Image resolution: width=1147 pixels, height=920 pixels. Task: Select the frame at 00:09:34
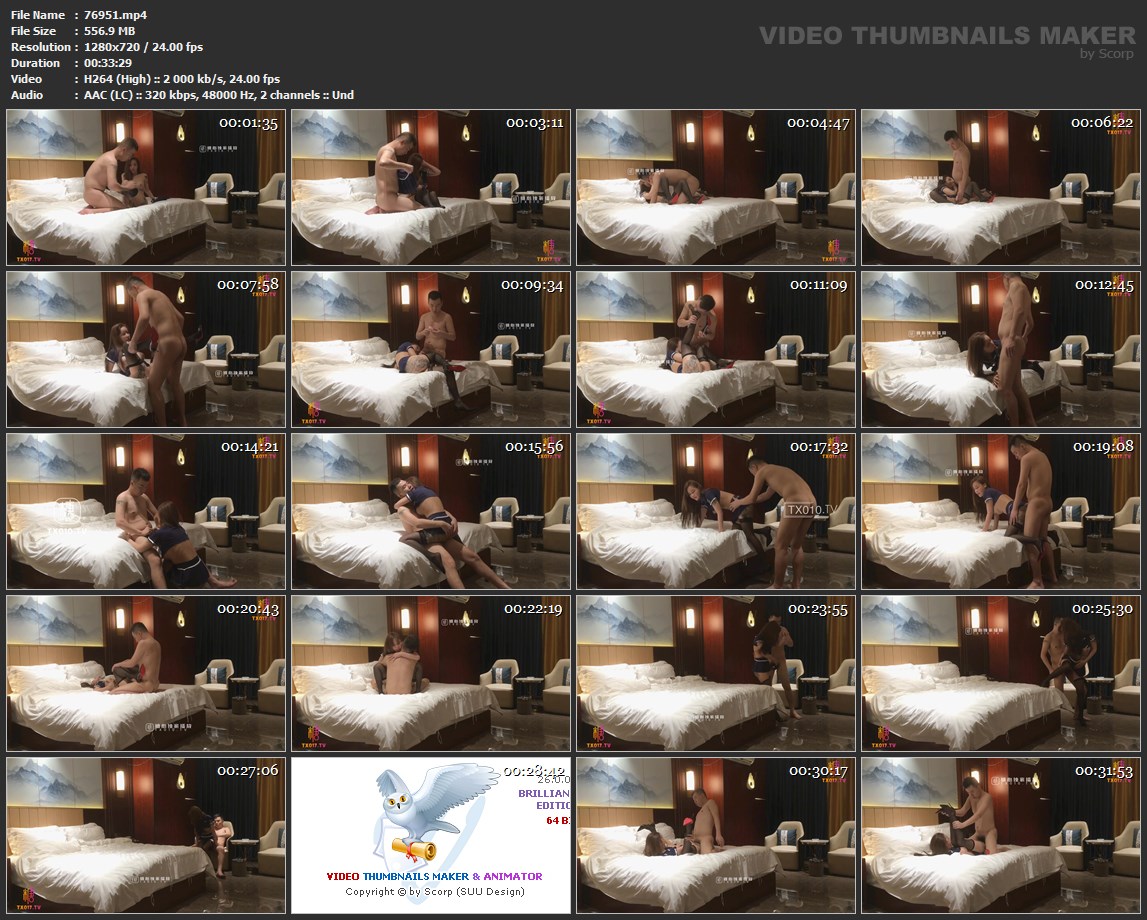430,349
